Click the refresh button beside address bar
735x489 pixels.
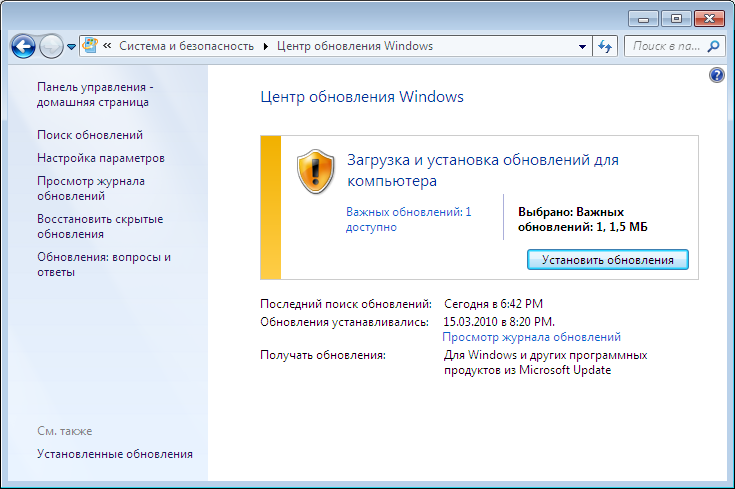605,46
